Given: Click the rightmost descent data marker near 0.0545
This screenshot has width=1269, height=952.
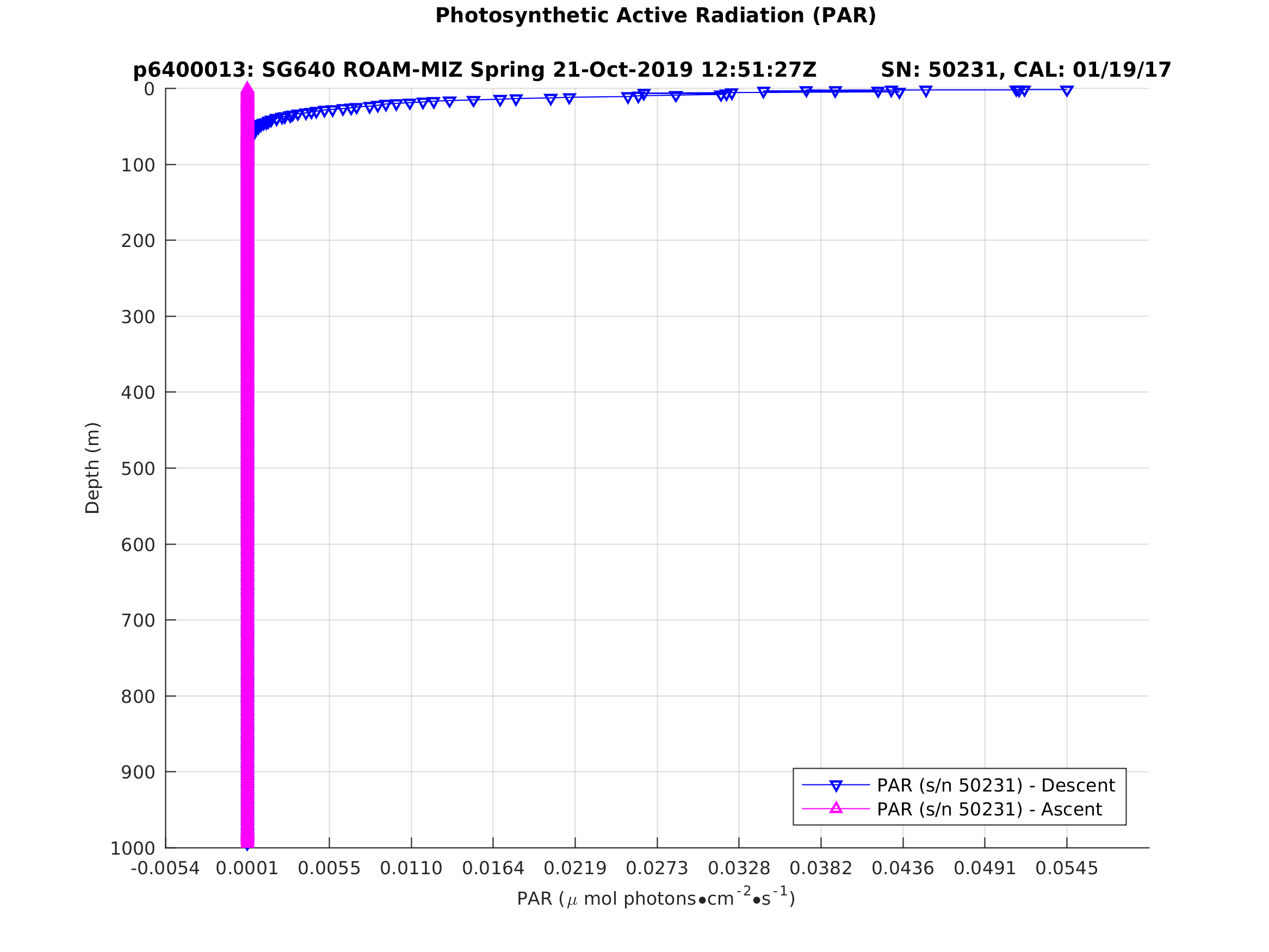Looking at the screenshot, I should (x=1067, y=90).
